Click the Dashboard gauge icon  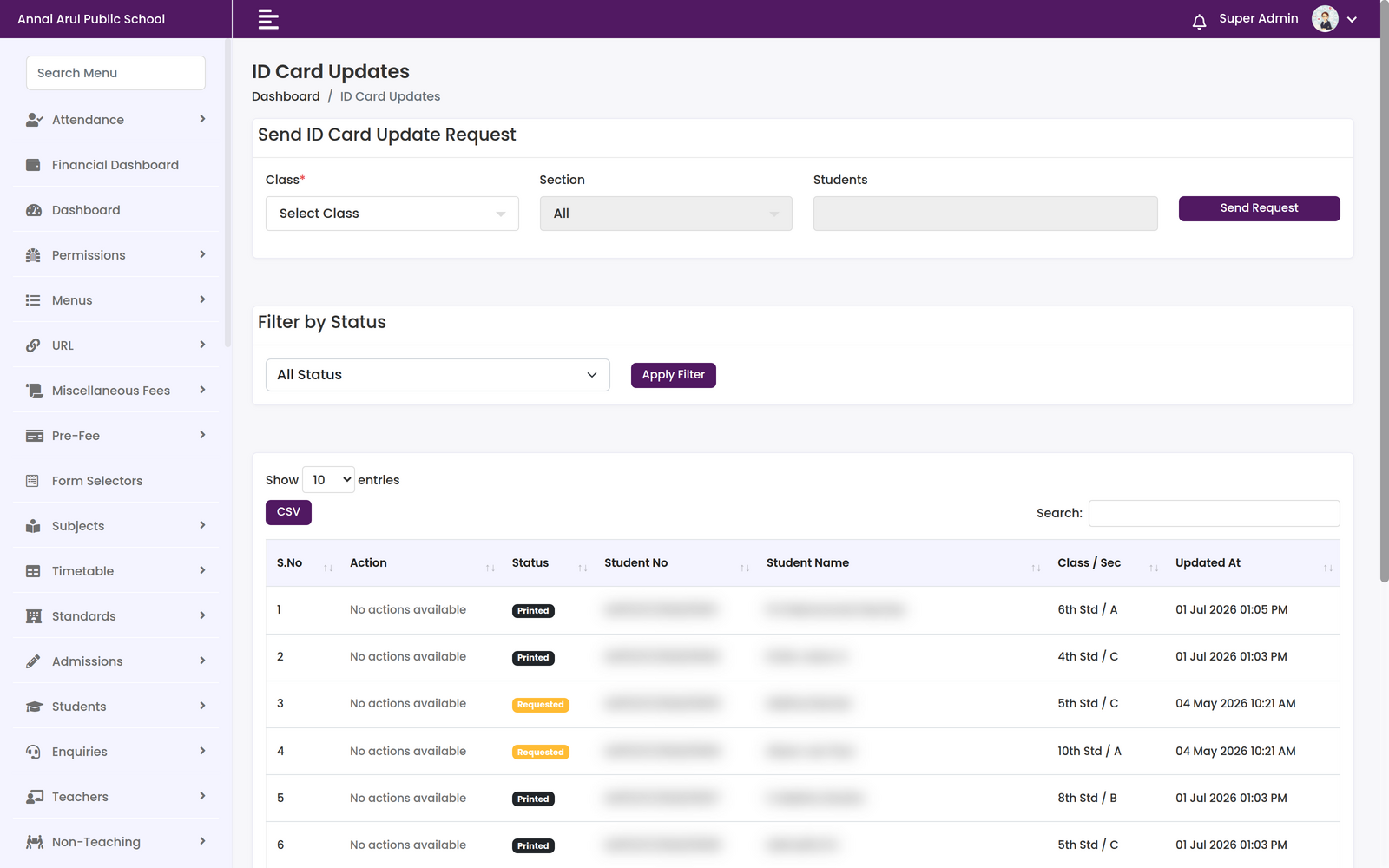coord(34,210)
